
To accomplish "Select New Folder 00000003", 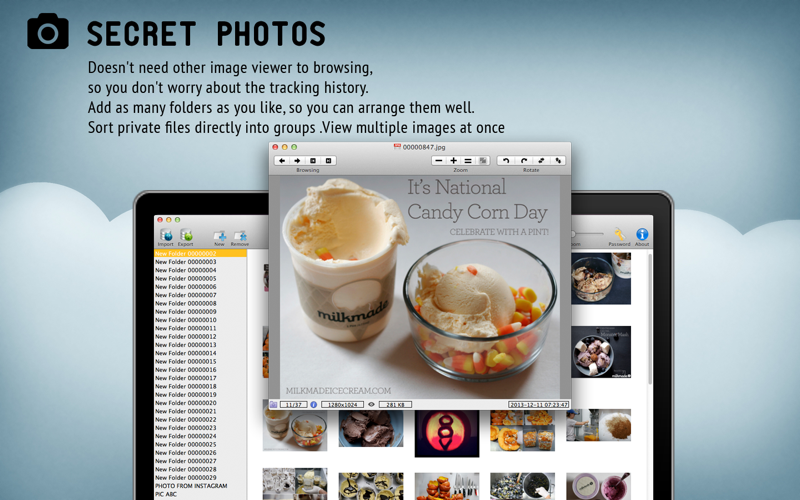I will pos(201,262).
